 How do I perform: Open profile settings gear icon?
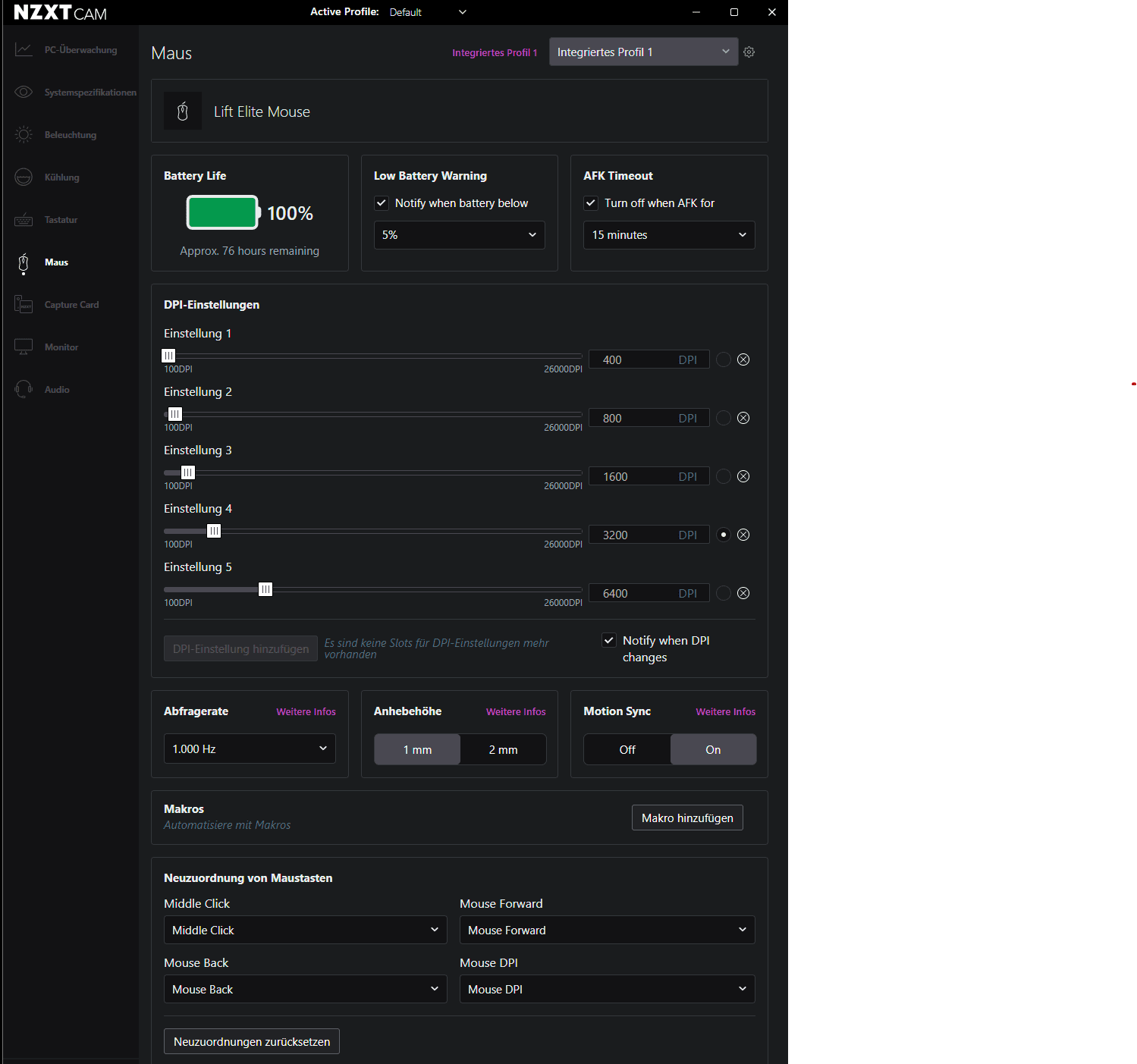pyautogui.click(x=749, y=52)
